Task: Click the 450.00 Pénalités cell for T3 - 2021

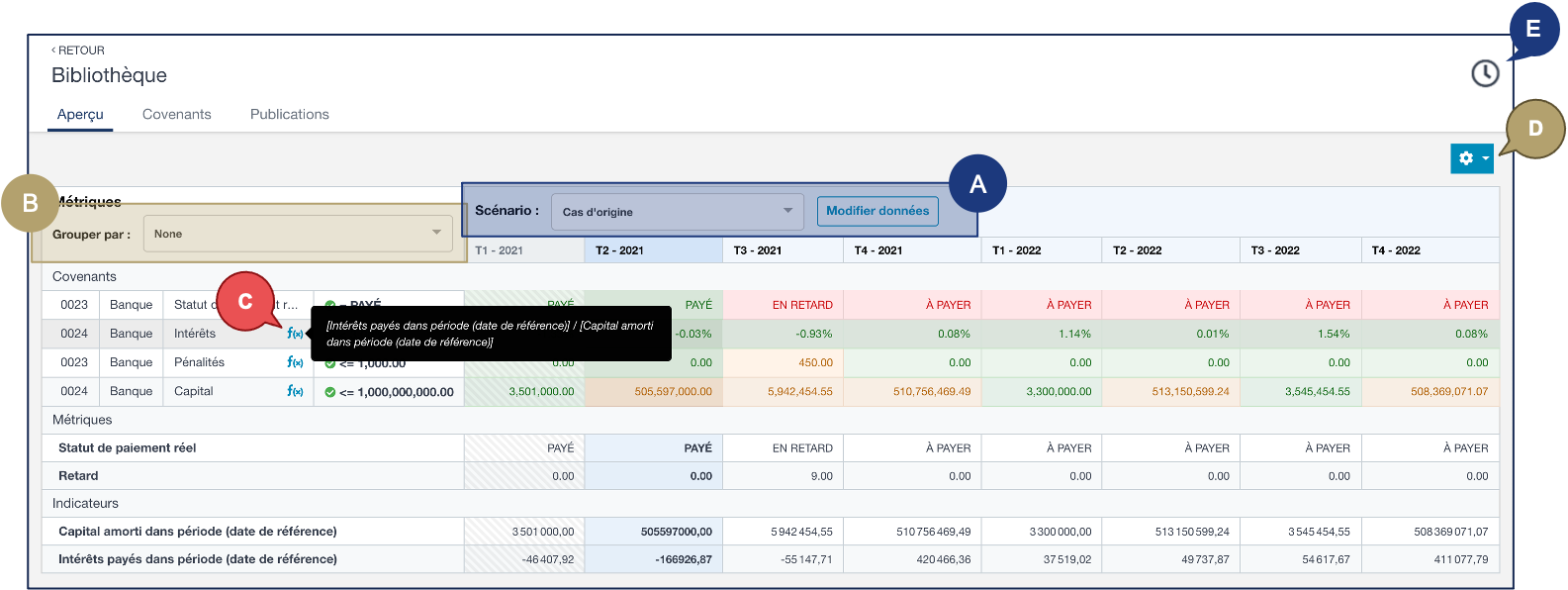Action: [x=814, y=362]
